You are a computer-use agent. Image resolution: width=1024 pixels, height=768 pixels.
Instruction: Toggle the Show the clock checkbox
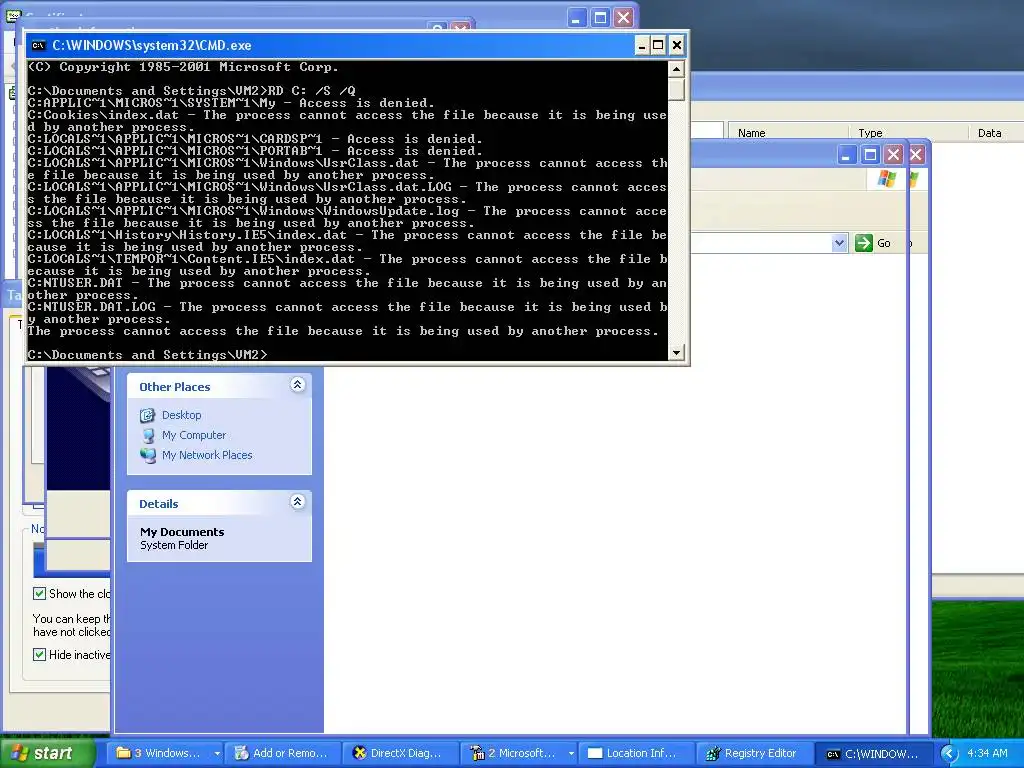(x=39, y=594)
